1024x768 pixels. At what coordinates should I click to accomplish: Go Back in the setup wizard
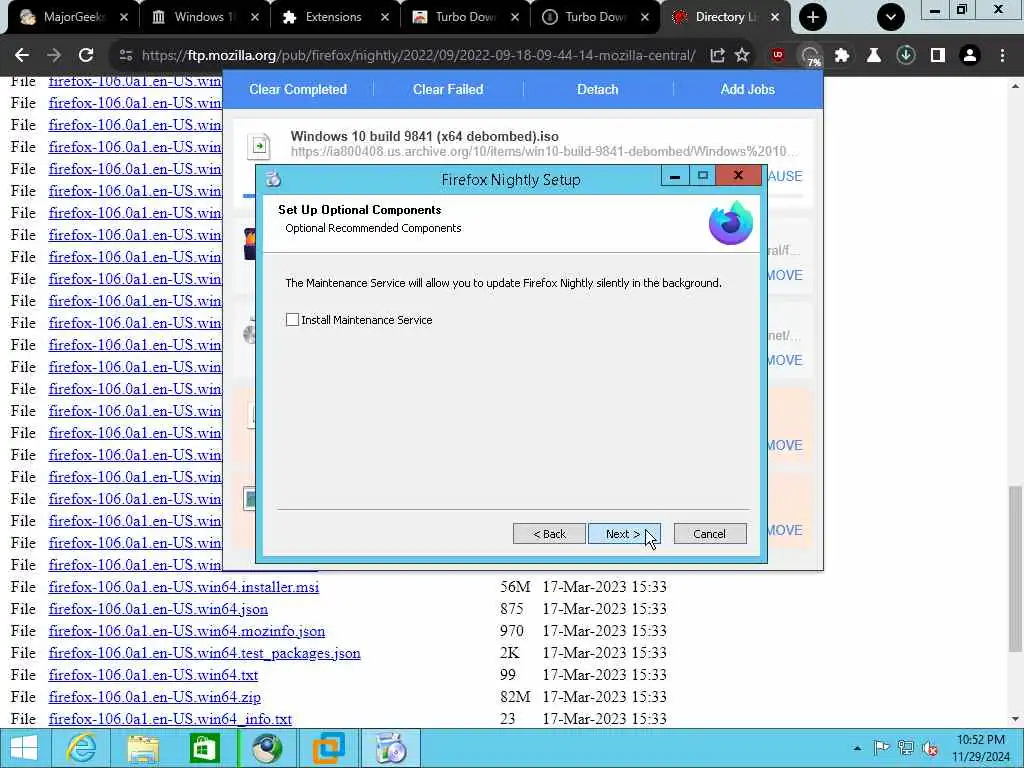pos(549,534)
